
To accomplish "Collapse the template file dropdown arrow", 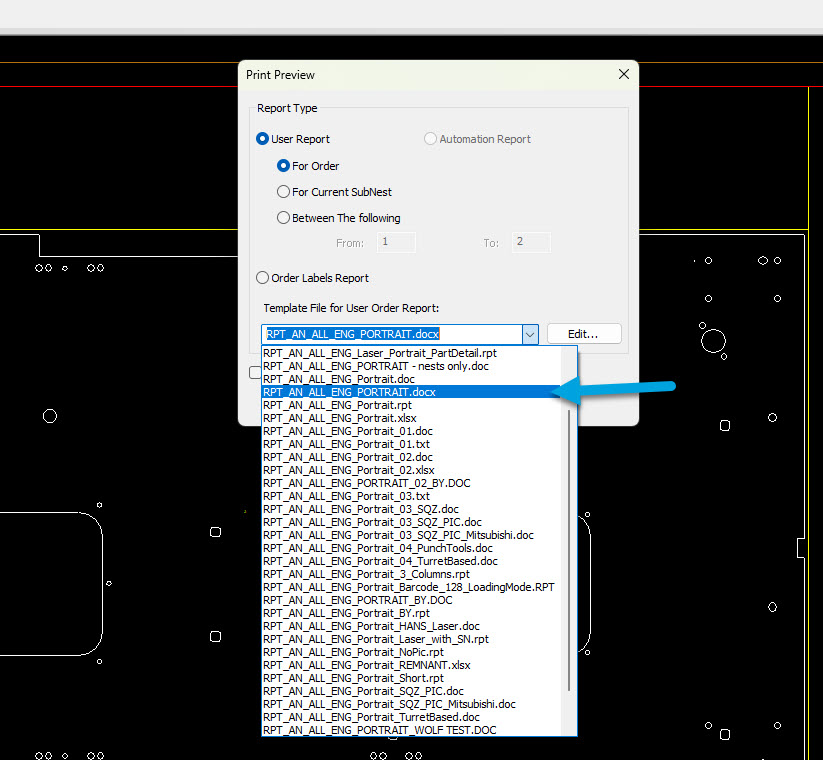I will [x=530, y=334].
